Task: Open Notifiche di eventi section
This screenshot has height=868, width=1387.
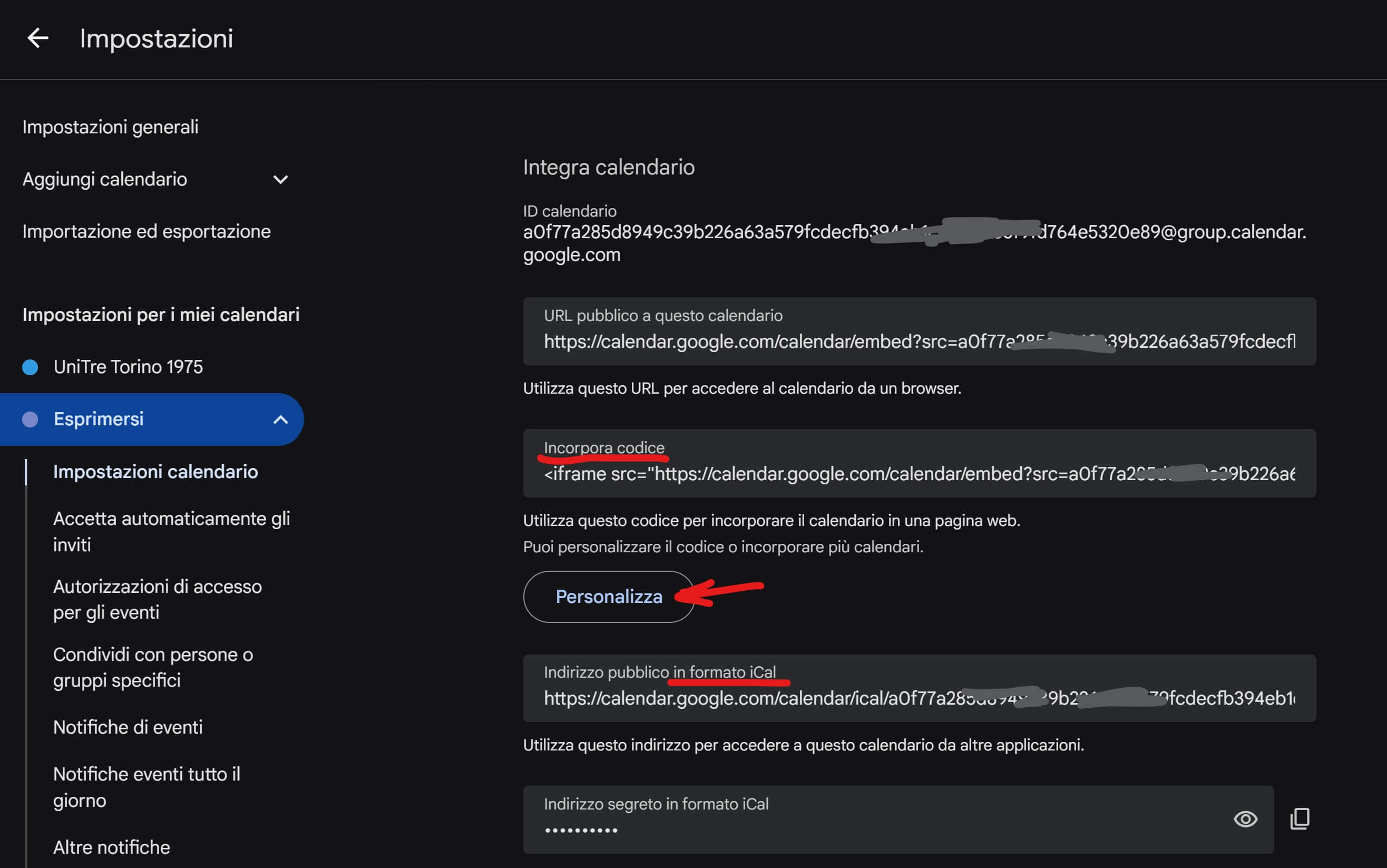Action: [x=128, y=727]
